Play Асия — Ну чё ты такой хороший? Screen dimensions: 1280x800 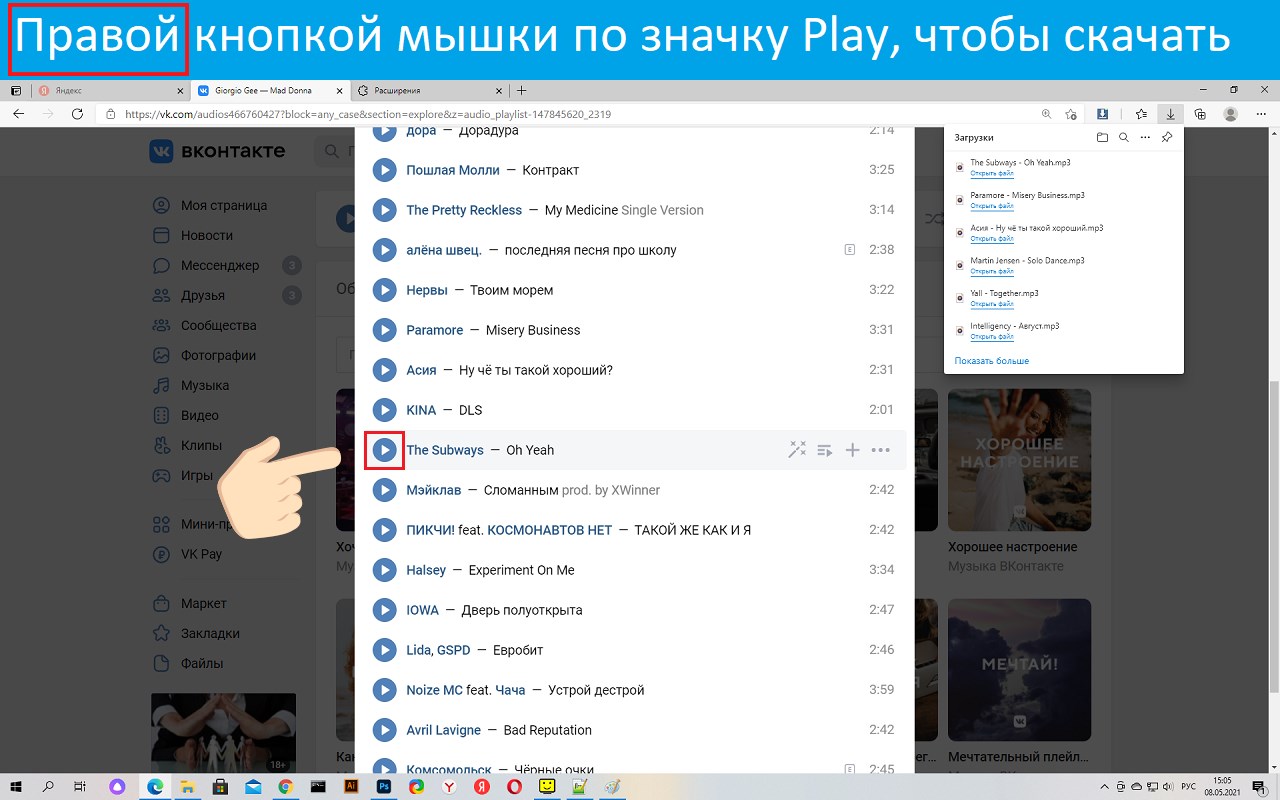[x=384, y=370]
